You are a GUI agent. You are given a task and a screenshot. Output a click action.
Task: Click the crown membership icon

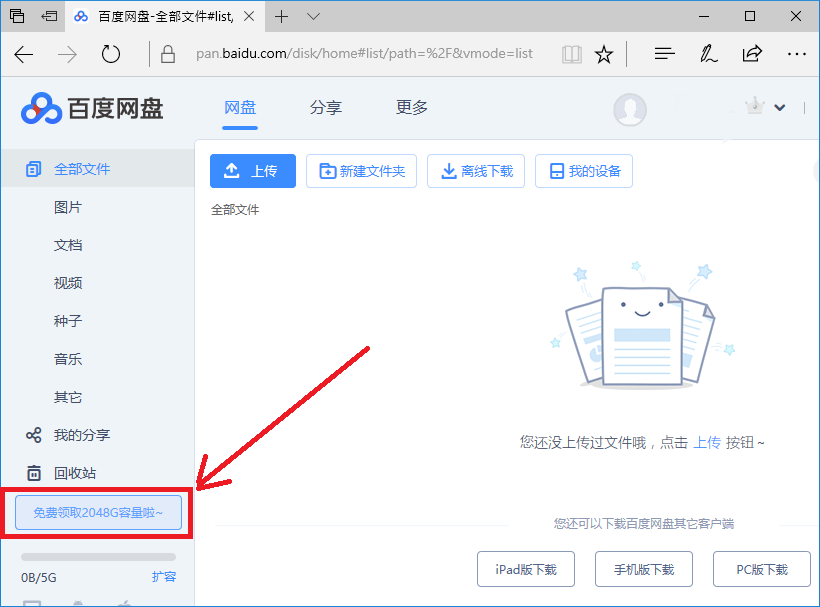click(x=755, y=106)
